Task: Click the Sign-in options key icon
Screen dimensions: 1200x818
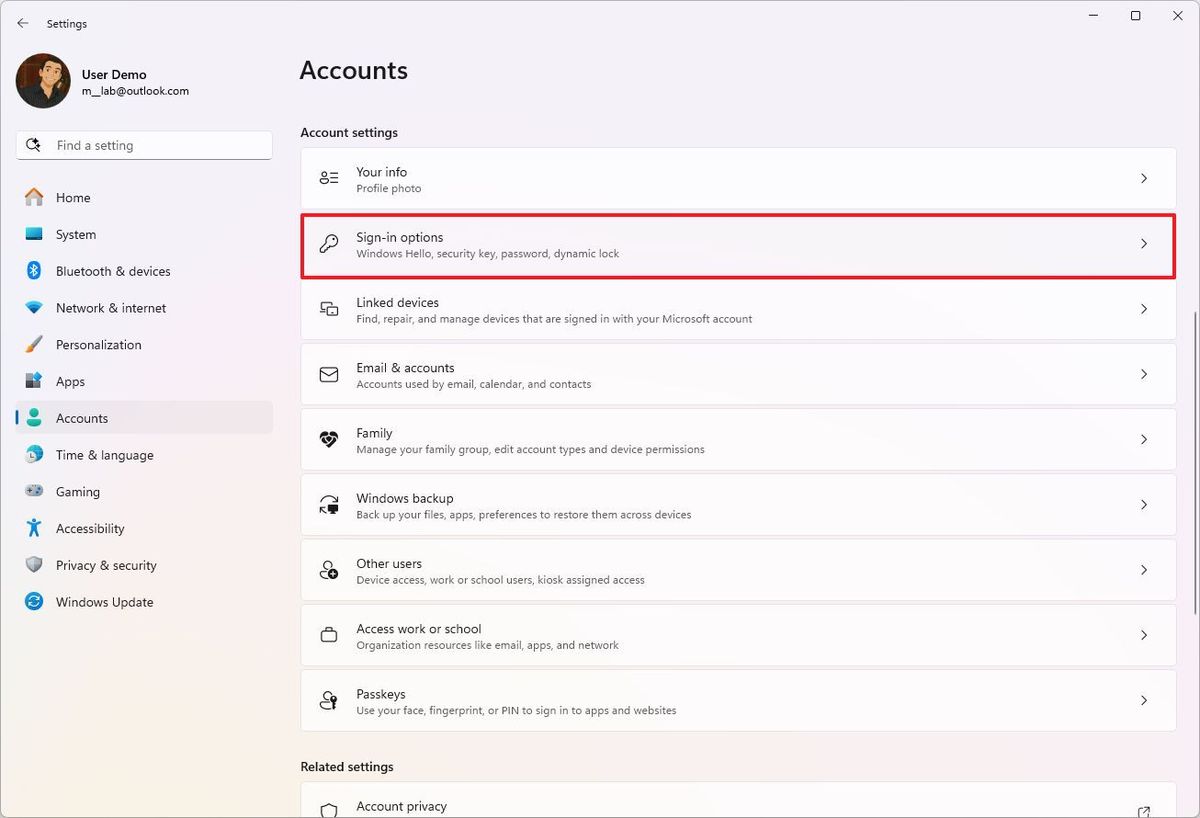Action: tap(329, 244)
